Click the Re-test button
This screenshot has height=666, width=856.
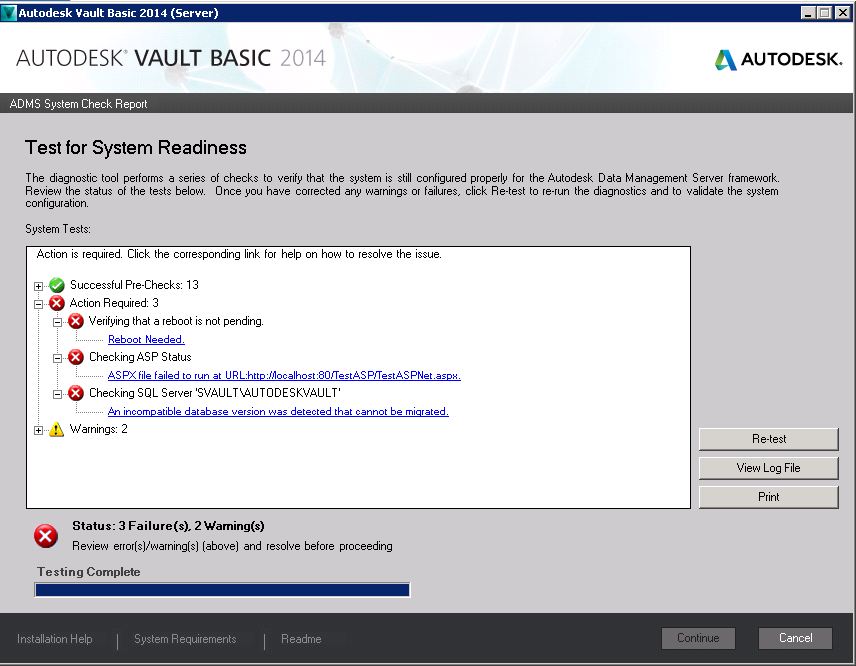click(x=769, y=439)
